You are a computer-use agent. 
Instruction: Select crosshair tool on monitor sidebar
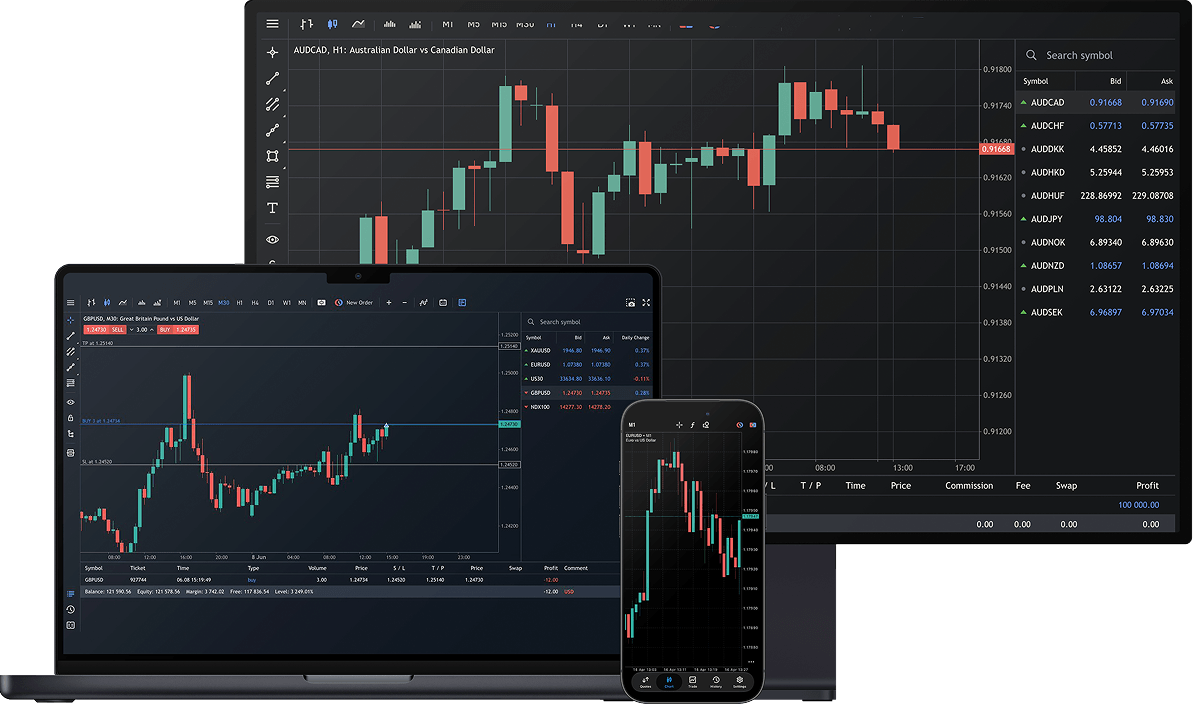pos(272,52)
